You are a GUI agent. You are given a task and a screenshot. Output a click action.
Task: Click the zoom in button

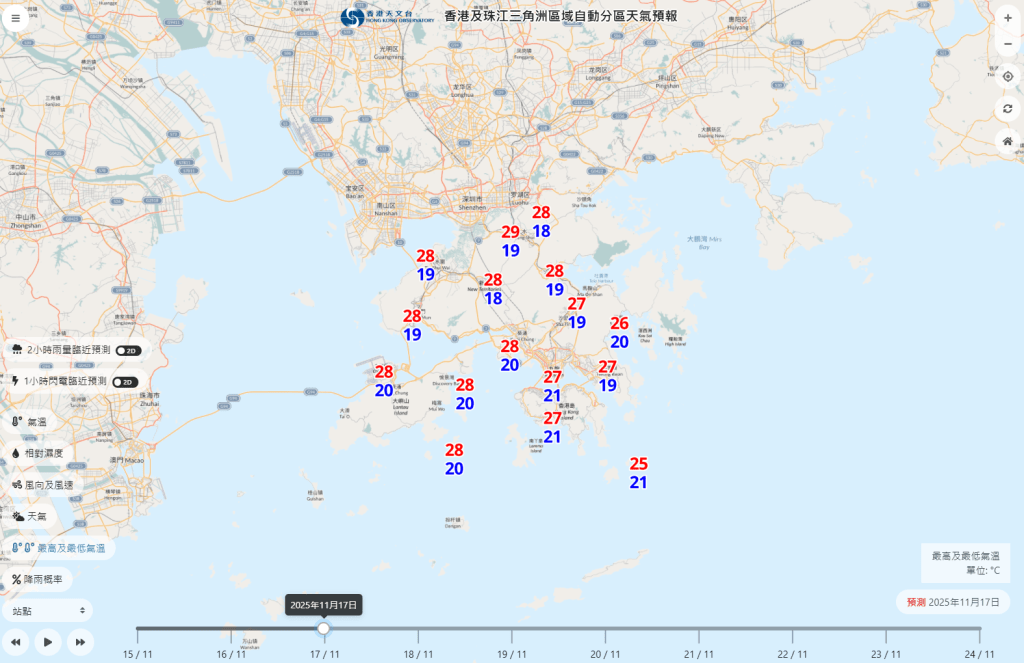[1008, 17]
